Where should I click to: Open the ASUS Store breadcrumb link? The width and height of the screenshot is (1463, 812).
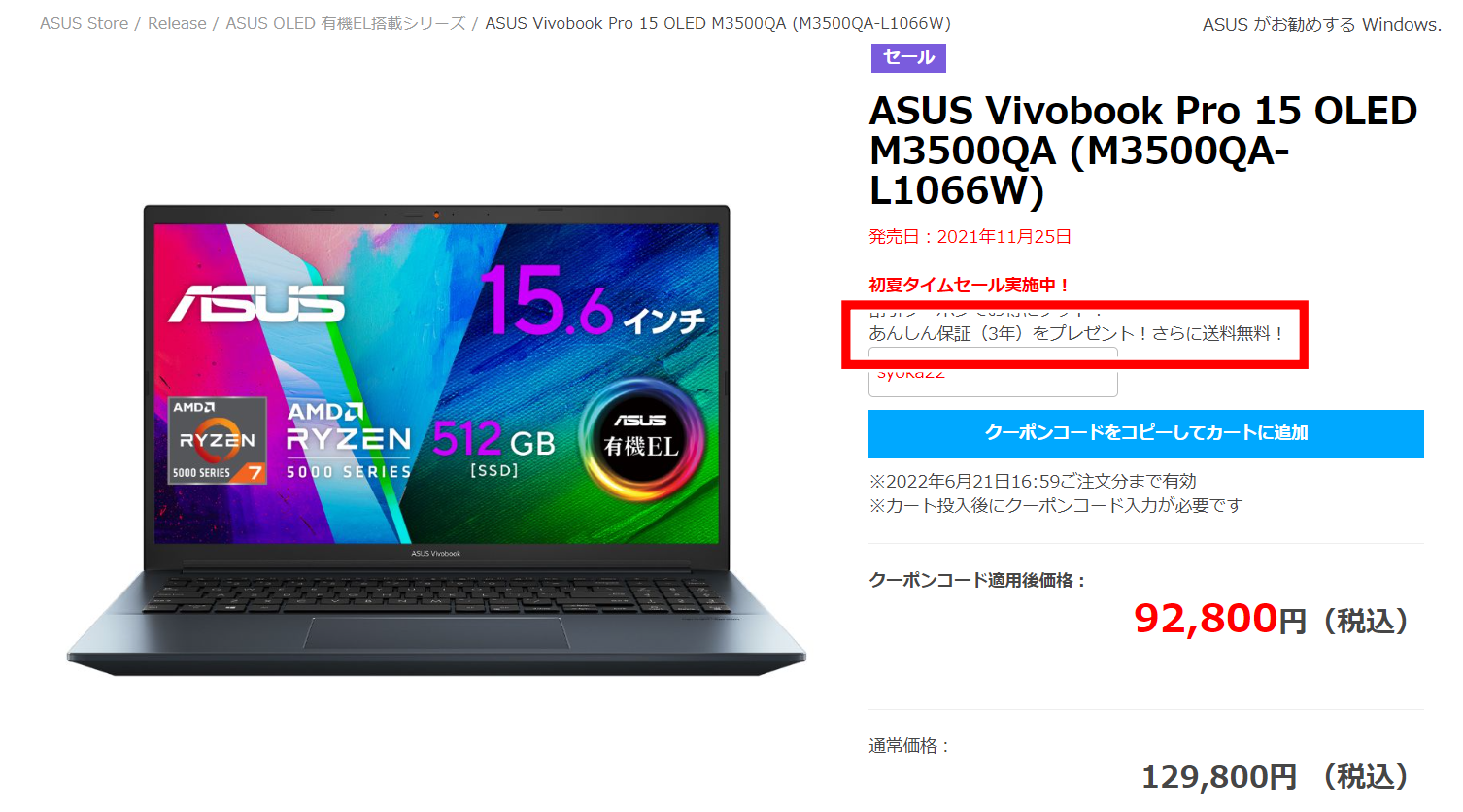[84, 23]
